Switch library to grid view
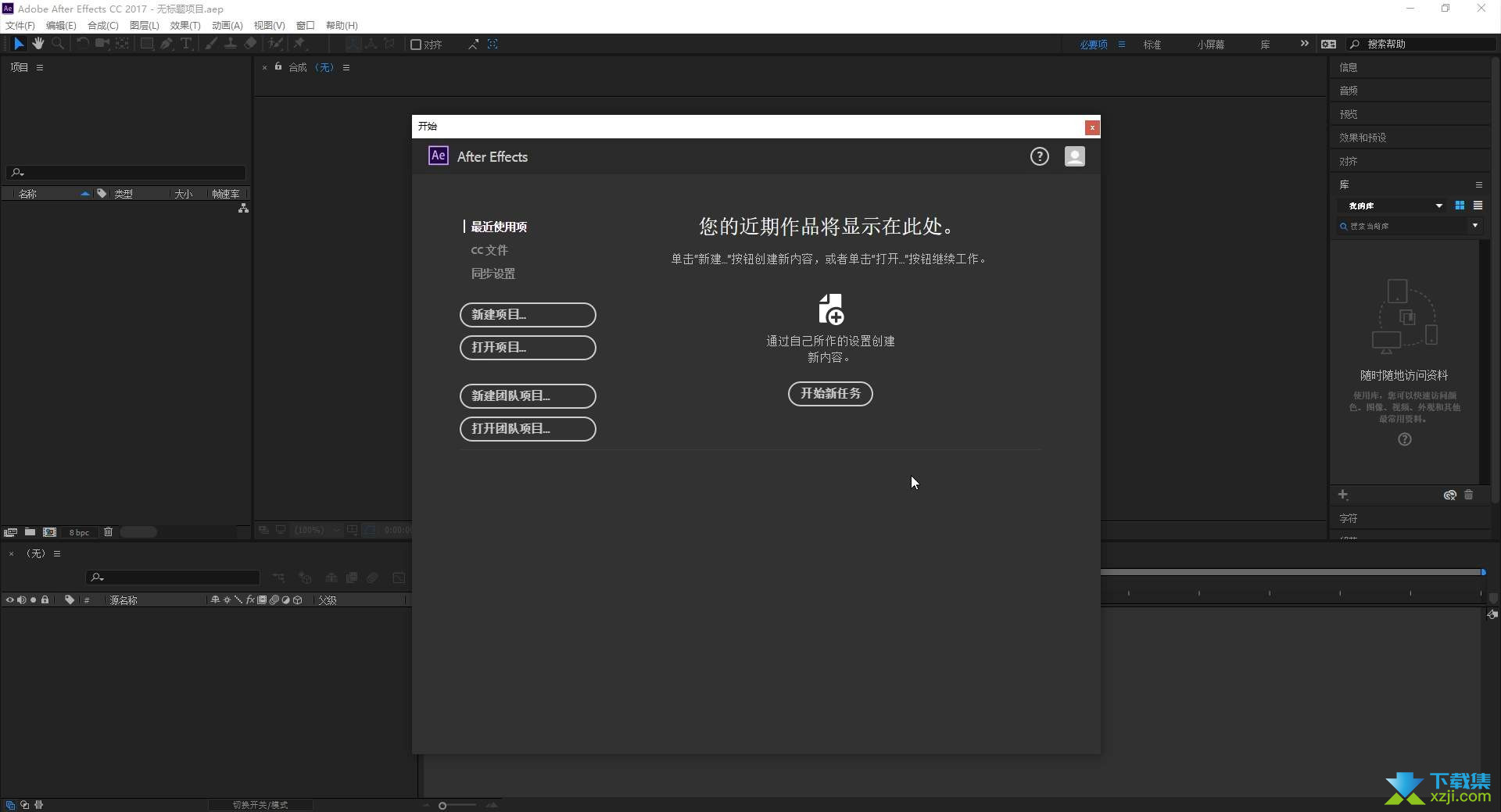The height and width of the screenshot is (812, 1501). click(1460, 206)
